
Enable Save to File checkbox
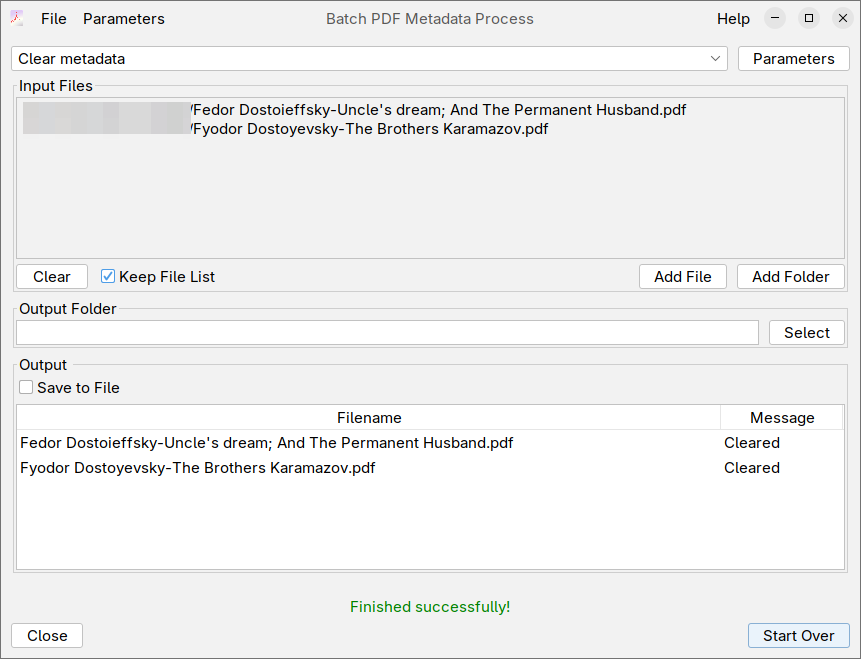26,388
